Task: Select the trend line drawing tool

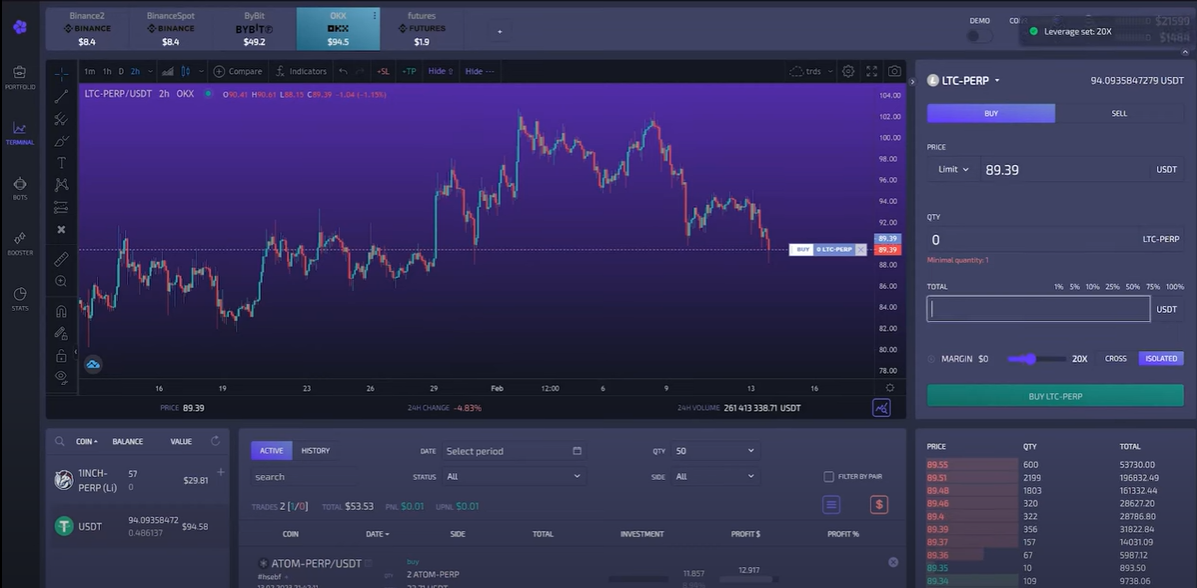Action: (x=61, y=96)
